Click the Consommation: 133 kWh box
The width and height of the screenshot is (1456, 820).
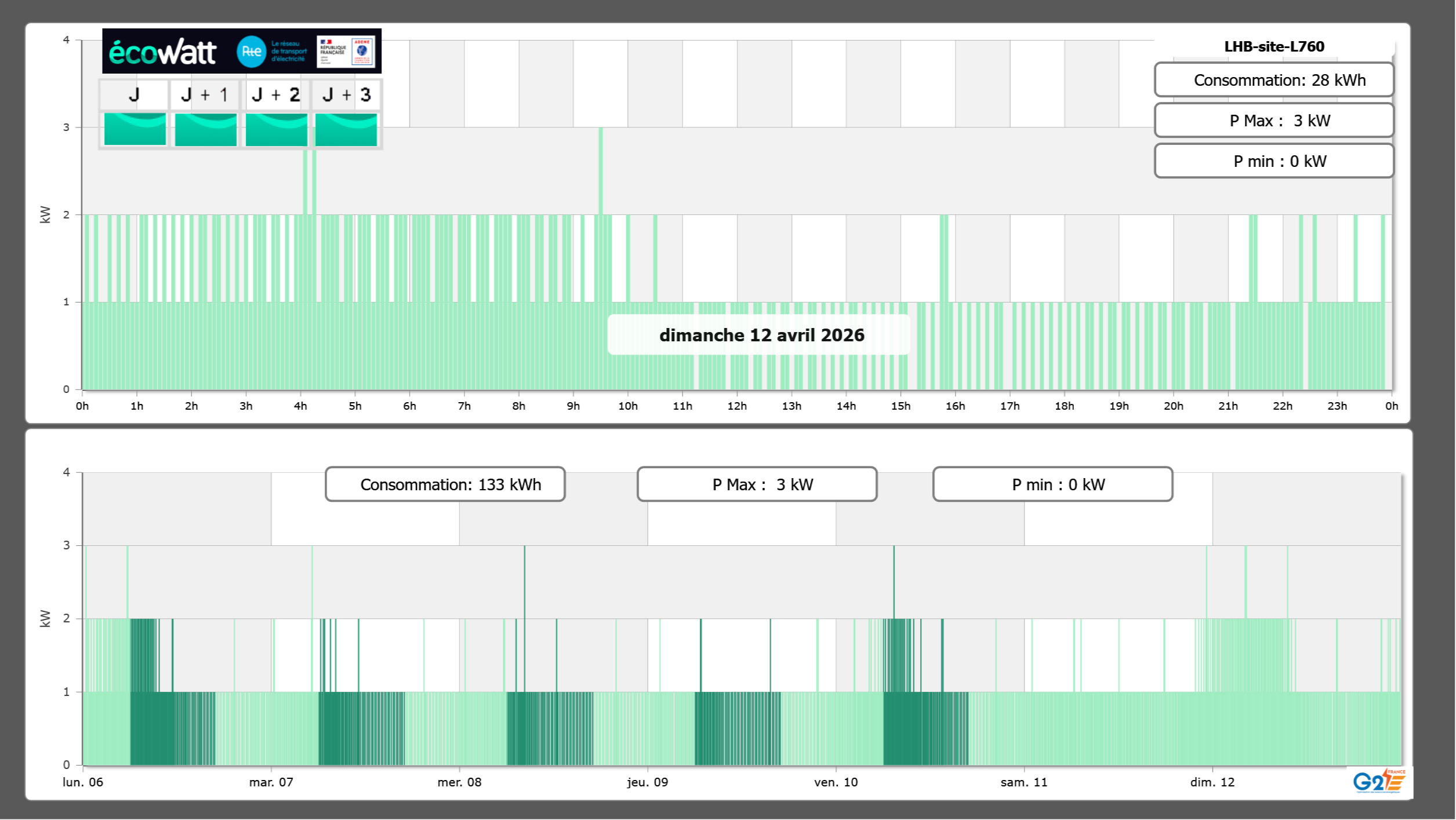pos(445,484)
